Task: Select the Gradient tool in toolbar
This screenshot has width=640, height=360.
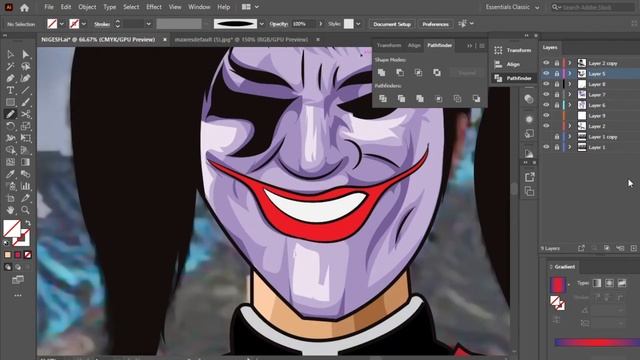Action: click(25, 162)
